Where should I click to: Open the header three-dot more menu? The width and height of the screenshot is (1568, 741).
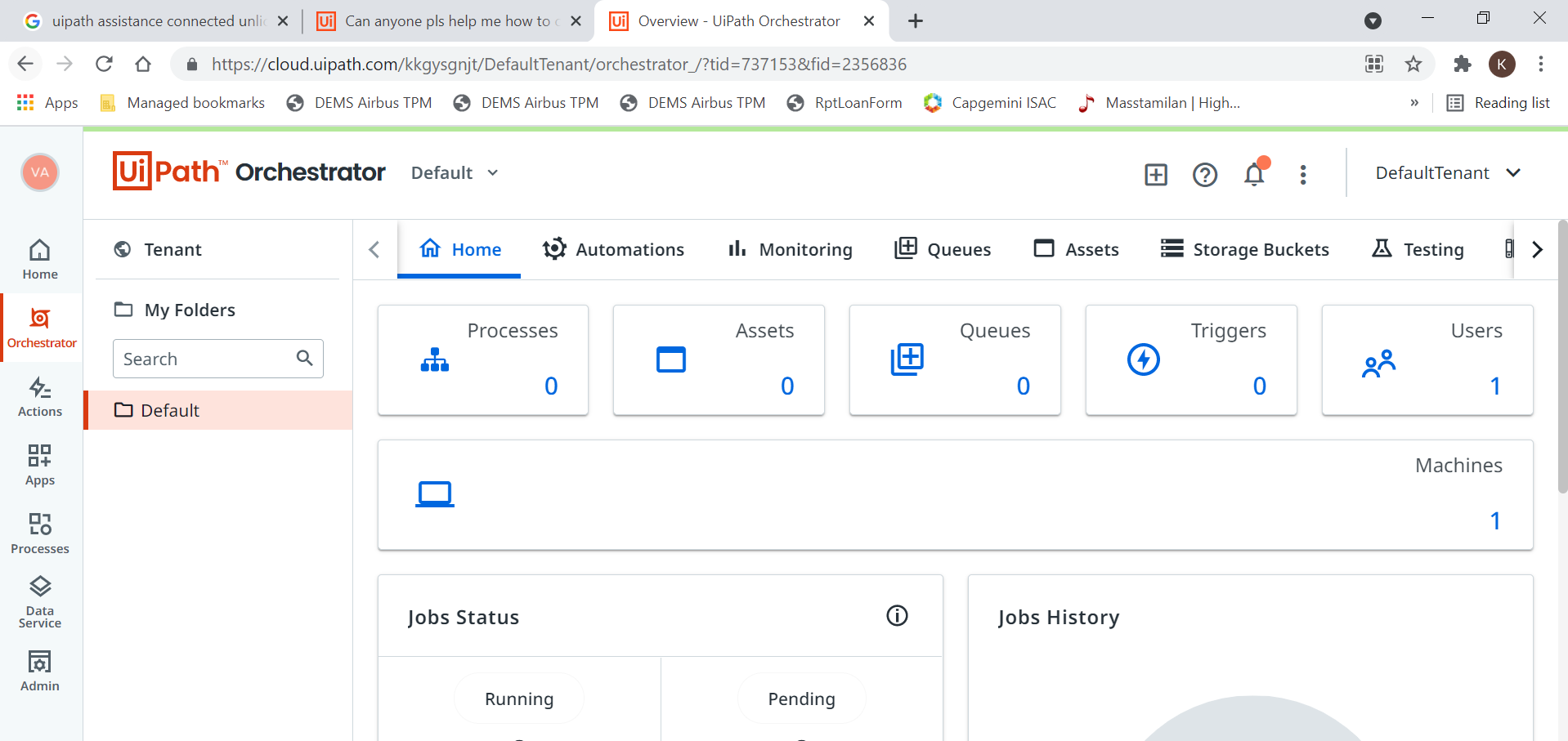(x=1303, y=174)
